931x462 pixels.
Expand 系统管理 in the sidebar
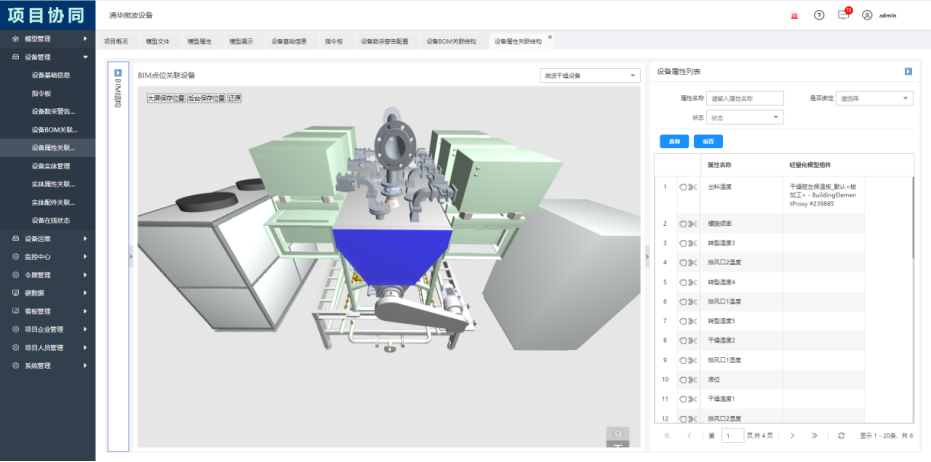click(x=48, y=366)
